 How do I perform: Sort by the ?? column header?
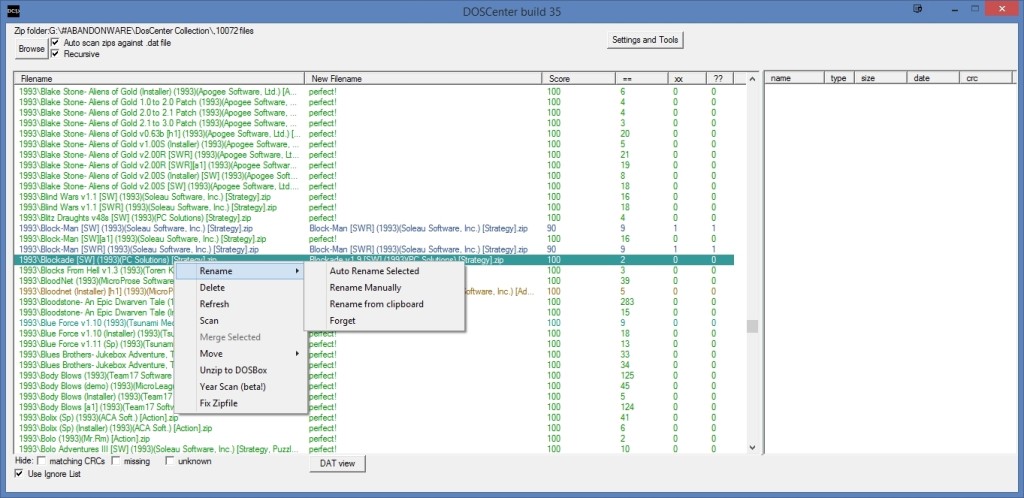(x=720, y=78)
